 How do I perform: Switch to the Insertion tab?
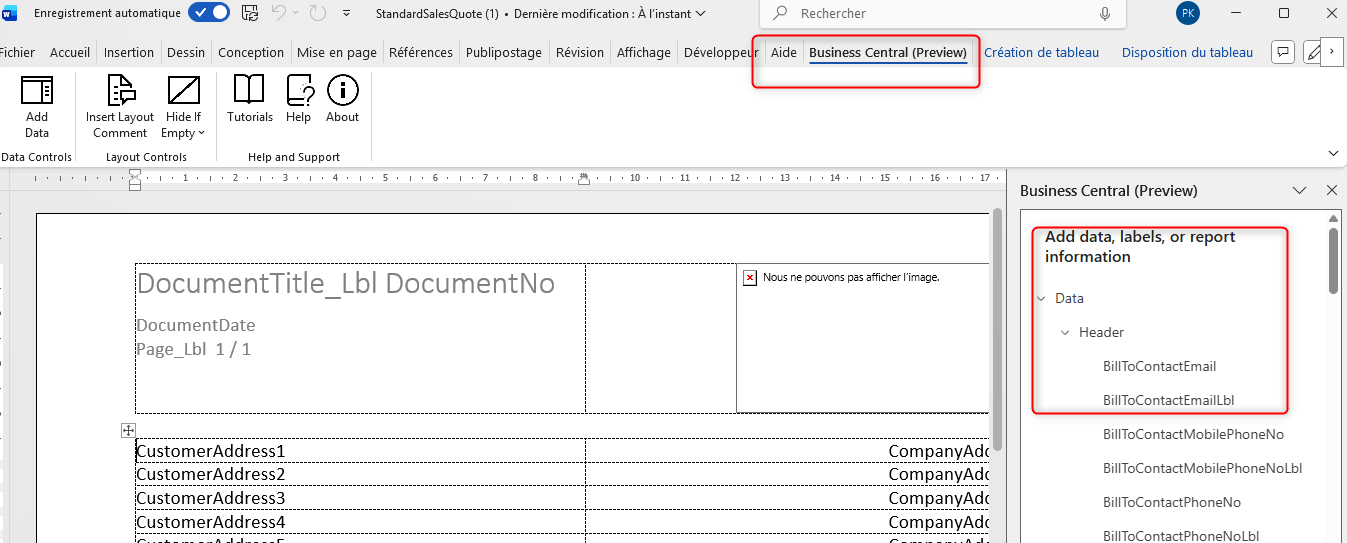(129, 53)
